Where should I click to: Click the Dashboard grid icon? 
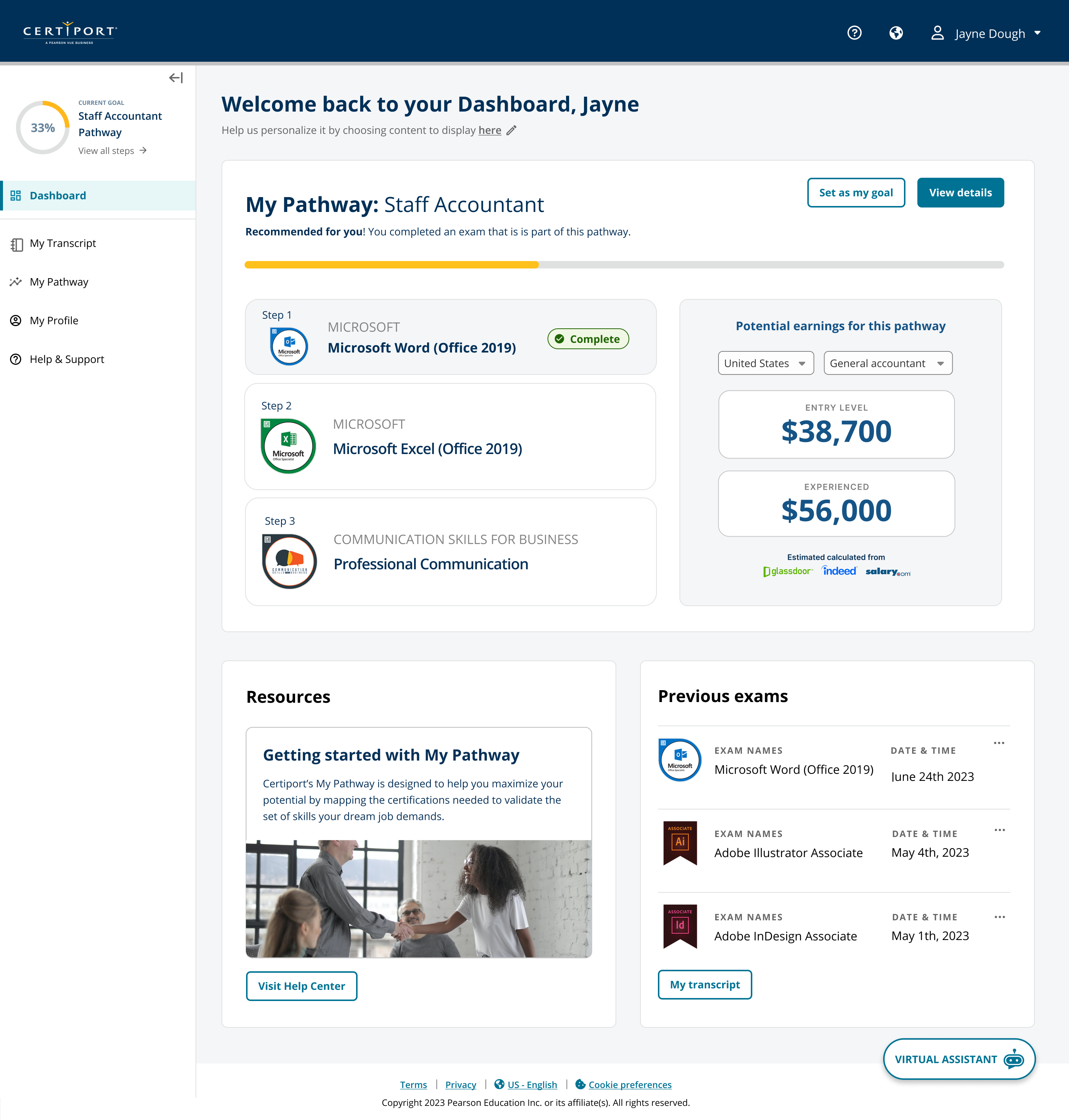16,196
